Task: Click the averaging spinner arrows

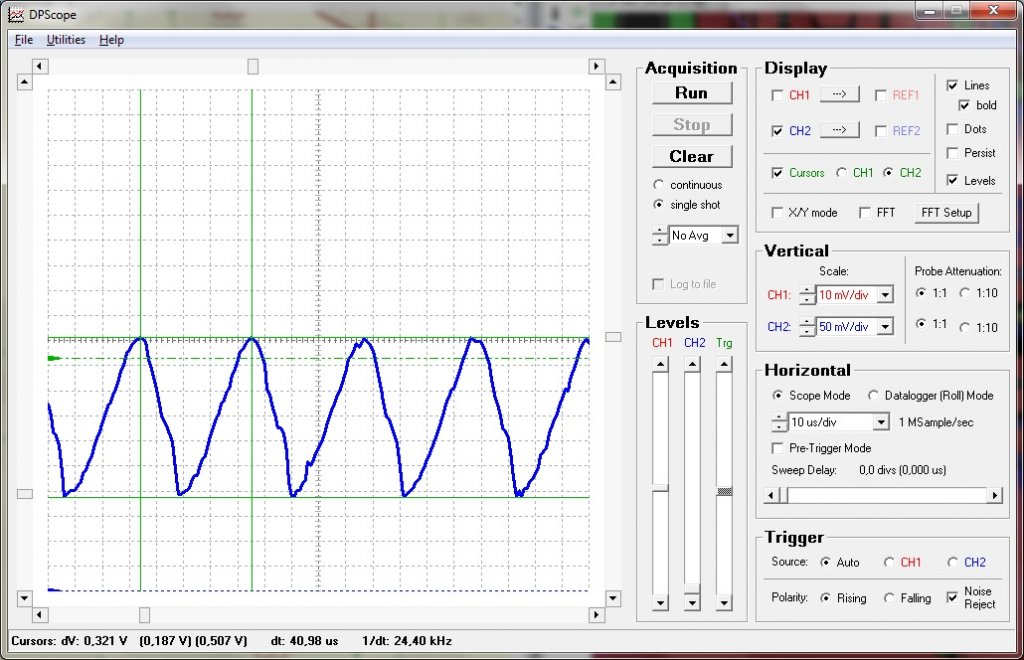Action: point(660,235)
